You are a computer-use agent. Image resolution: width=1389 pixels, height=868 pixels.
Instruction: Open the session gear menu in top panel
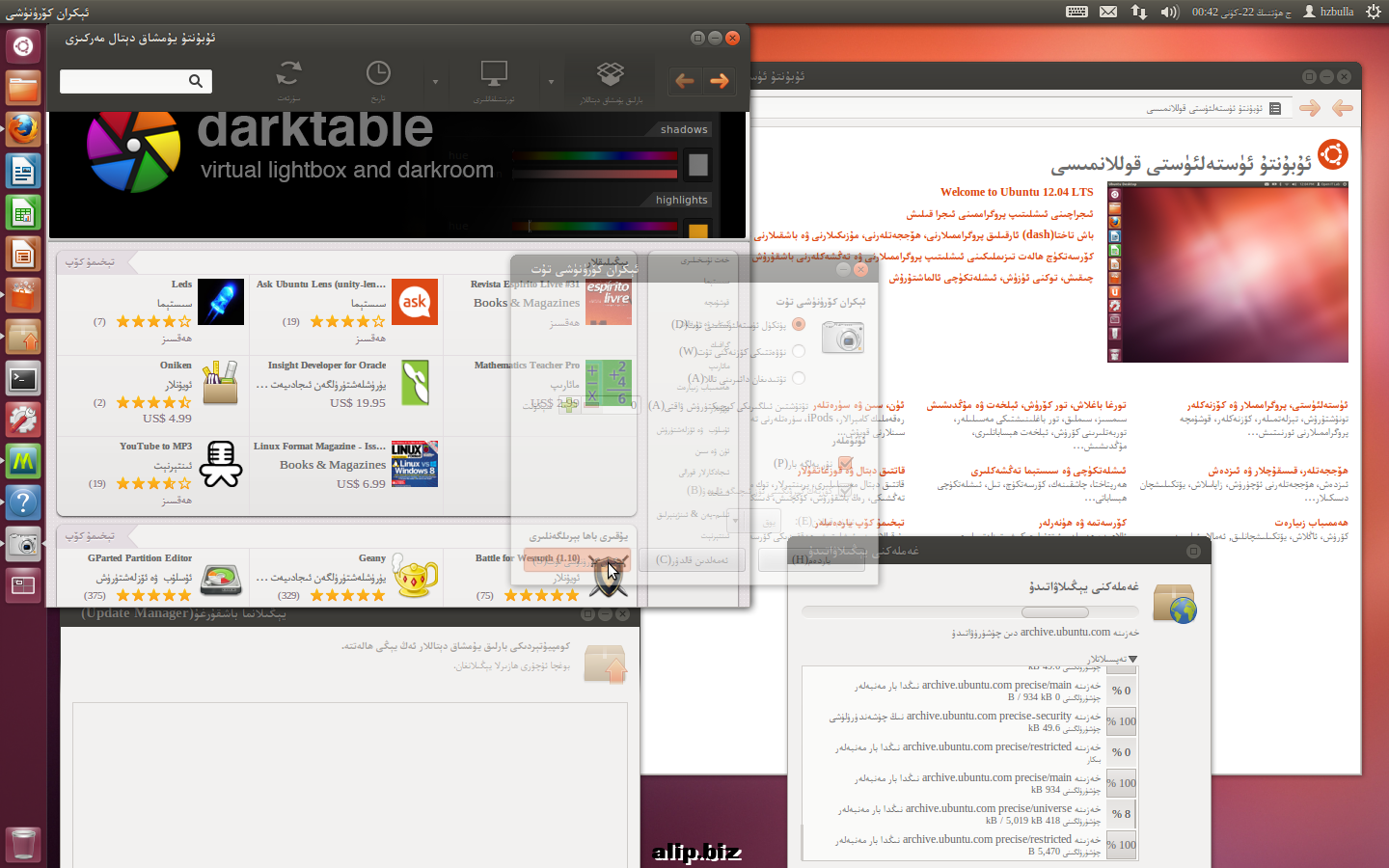tap(1374, 12)
